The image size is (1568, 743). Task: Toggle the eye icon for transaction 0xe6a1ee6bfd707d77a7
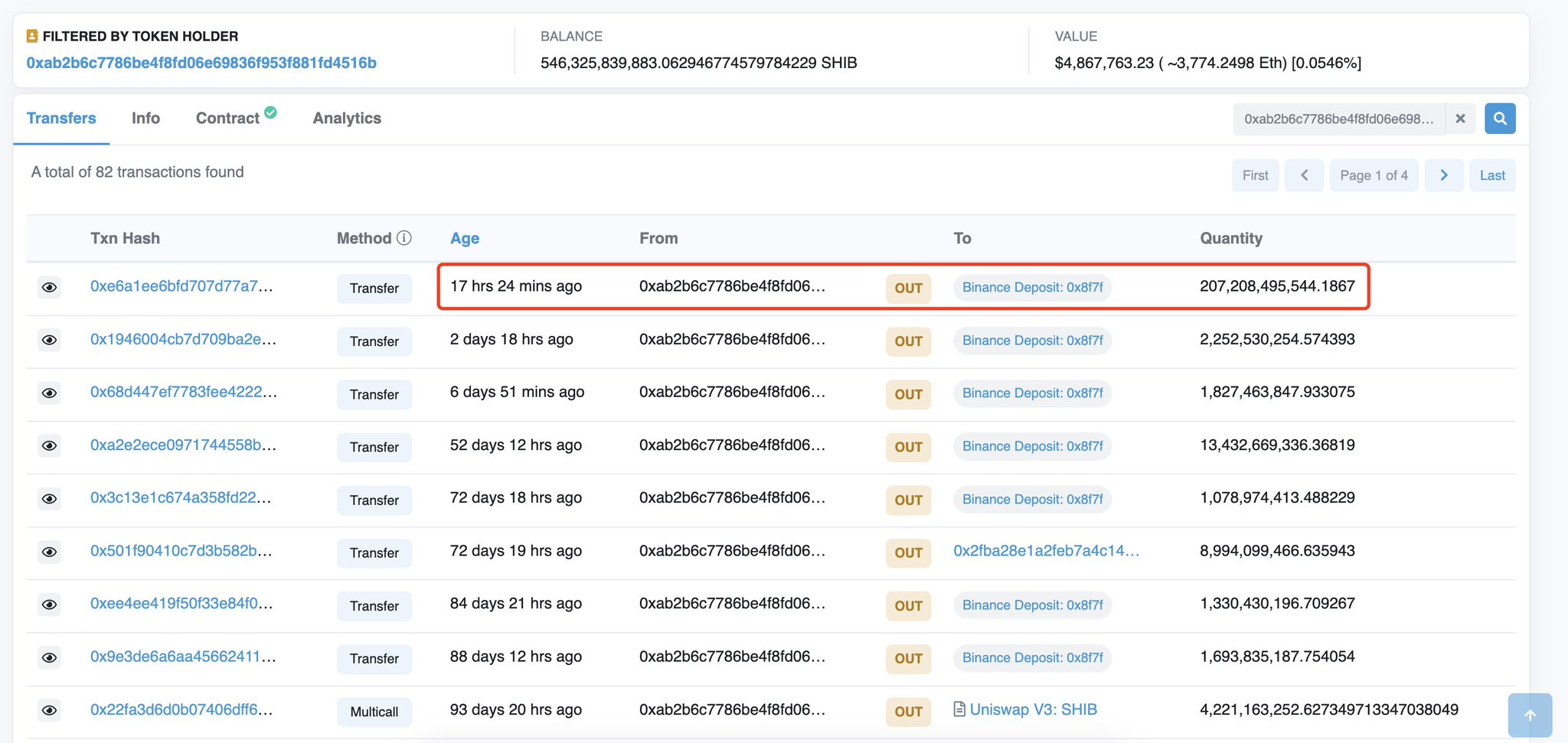tap(49, 287)
